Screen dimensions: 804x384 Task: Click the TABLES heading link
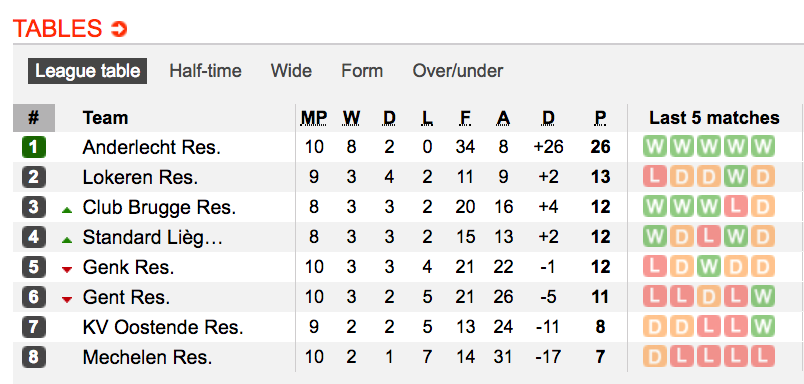[57, 29]
